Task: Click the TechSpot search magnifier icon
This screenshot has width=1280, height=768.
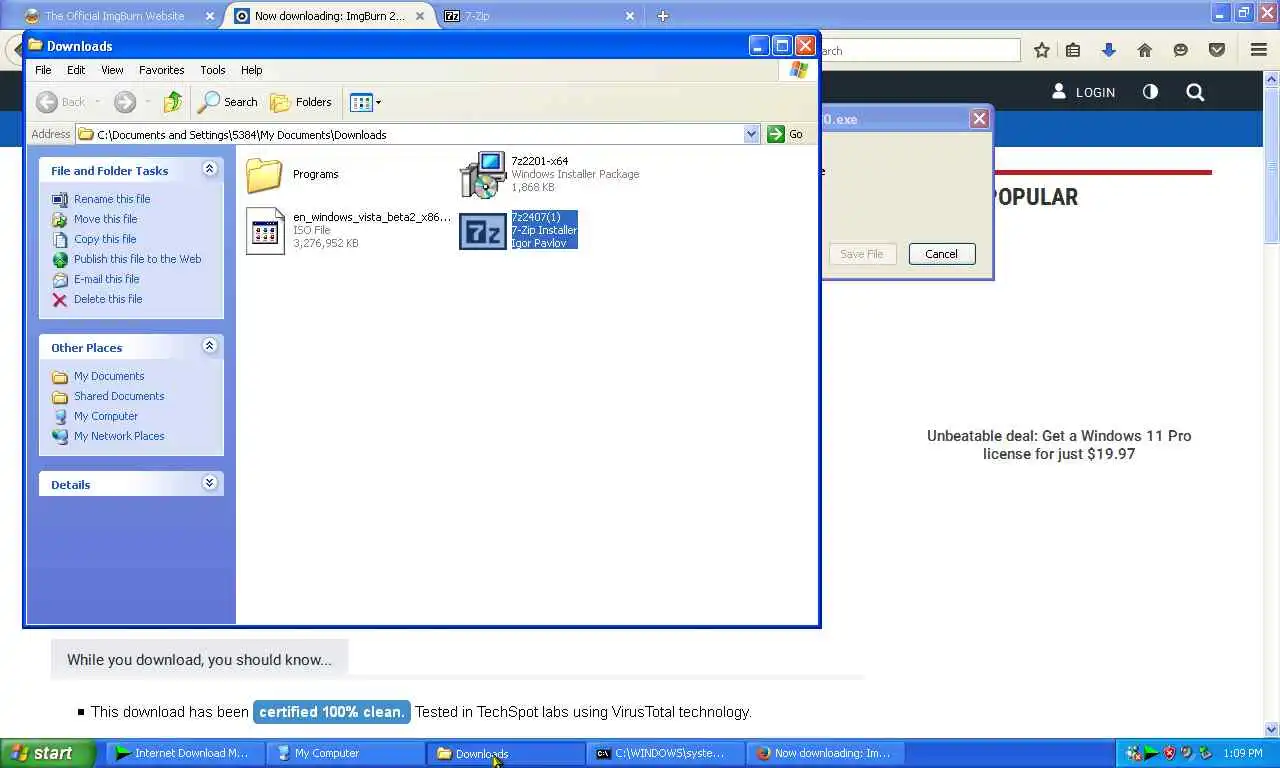Action: [x=1195, y=92]
